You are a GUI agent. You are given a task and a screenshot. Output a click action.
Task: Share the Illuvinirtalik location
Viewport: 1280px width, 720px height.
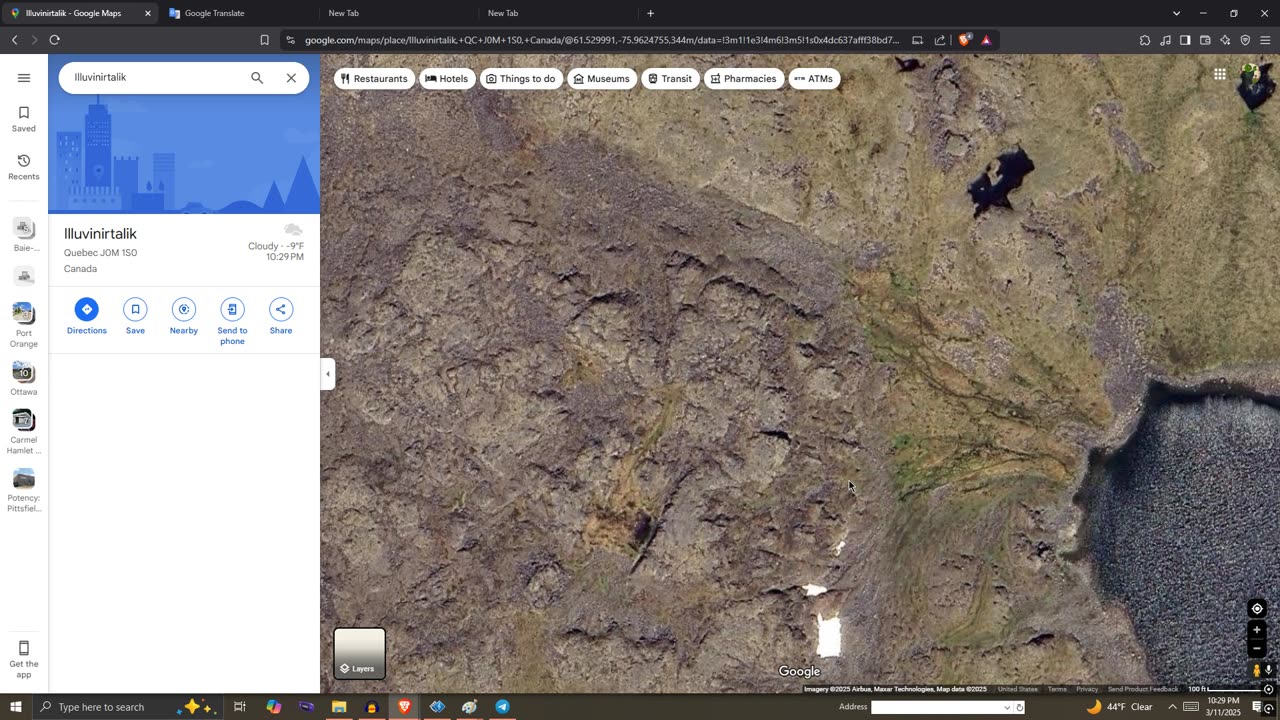(x=281, y=316)
